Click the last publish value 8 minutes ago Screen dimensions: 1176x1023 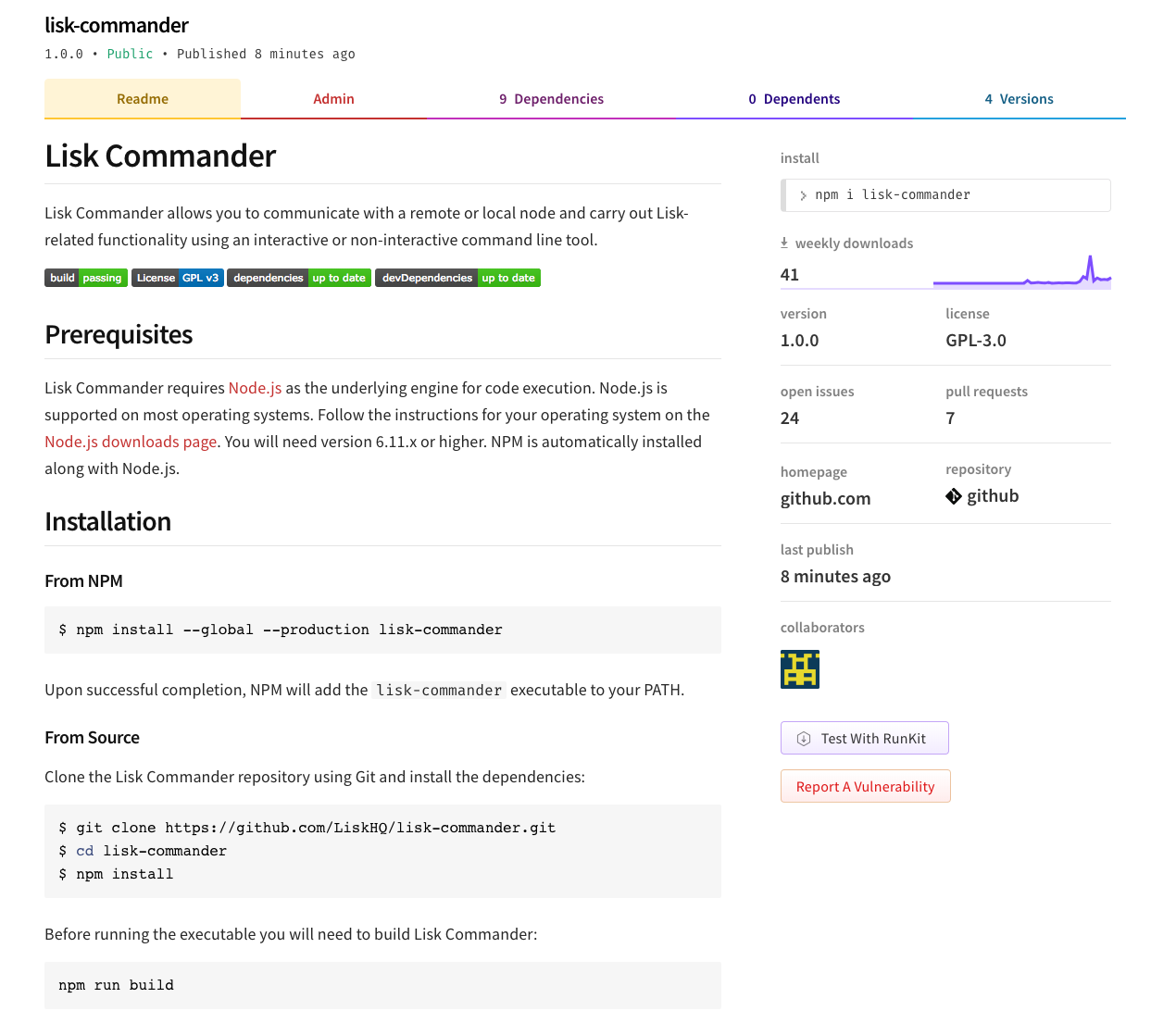835,576
